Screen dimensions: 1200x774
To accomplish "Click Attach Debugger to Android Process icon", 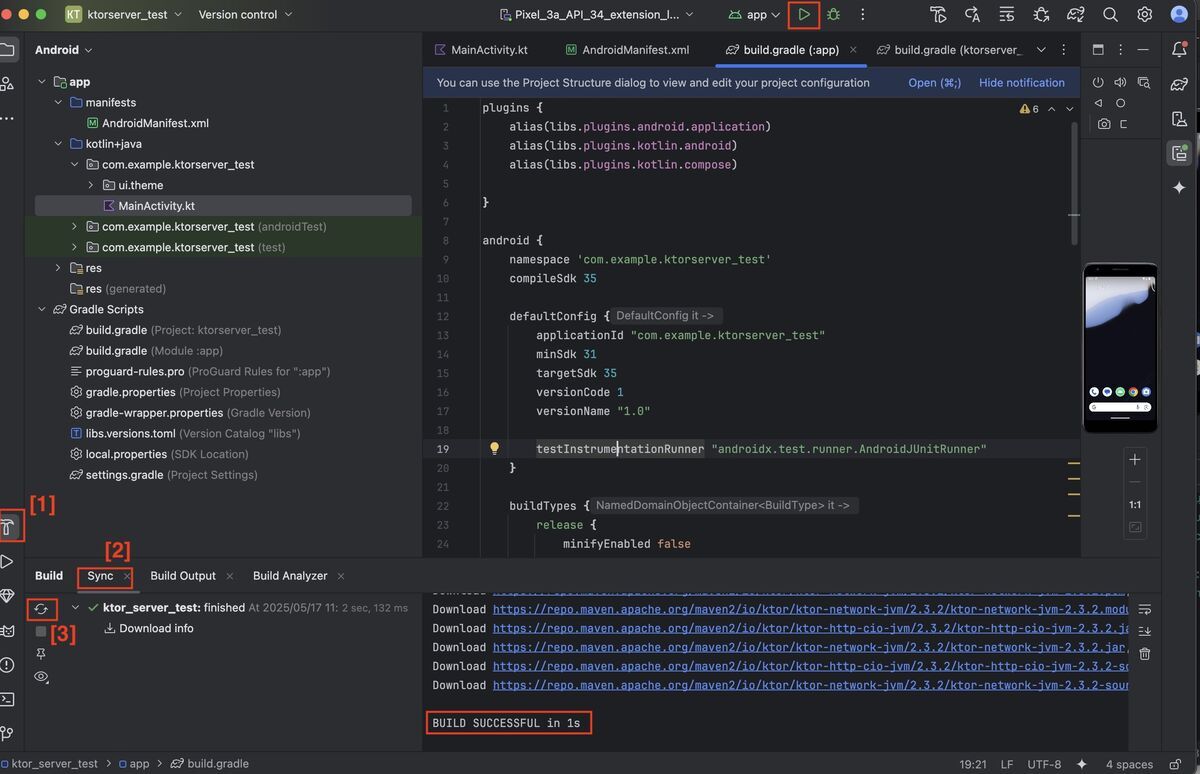I will pos(1041,15).
